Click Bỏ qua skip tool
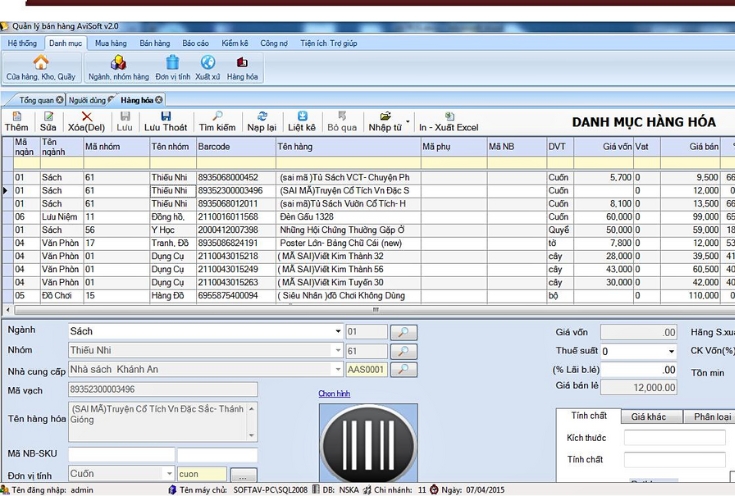The width and height of the screenshot is (735, 496). (342, 122)
